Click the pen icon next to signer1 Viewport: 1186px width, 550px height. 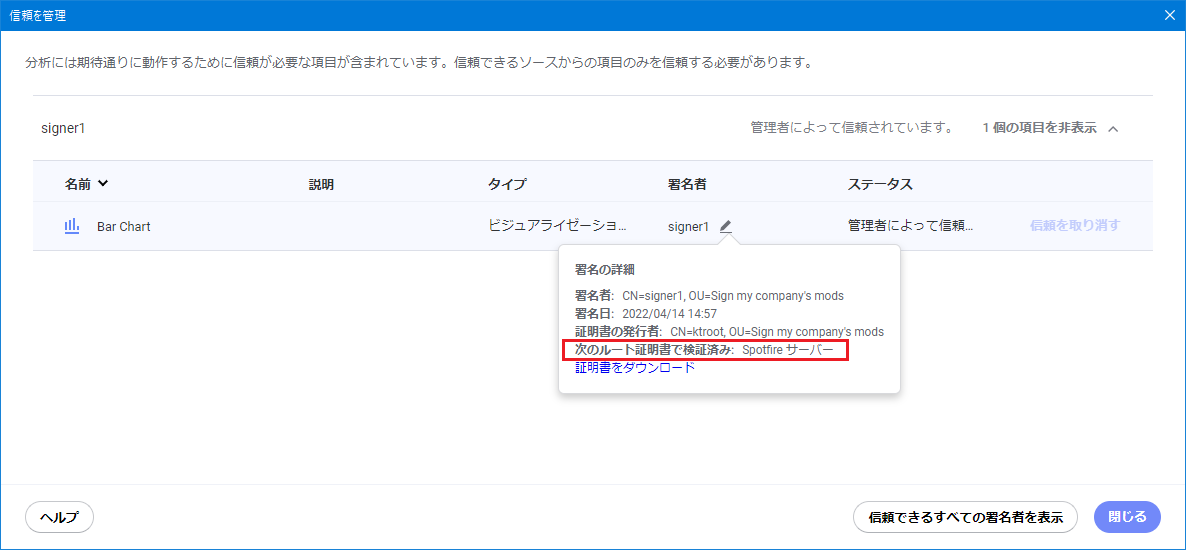tap(726, 225)
